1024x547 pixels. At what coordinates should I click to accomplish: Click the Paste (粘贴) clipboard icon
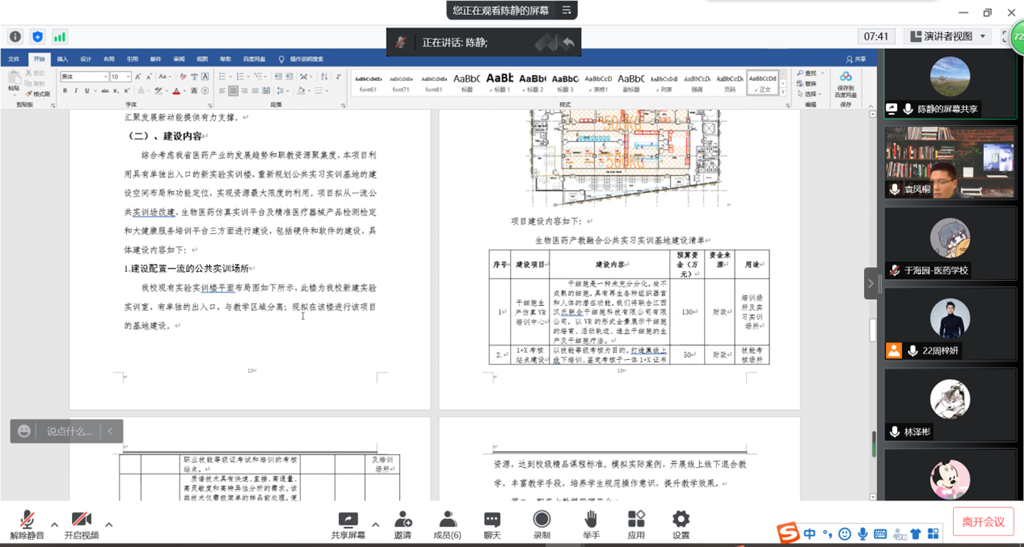[x=14, y=80]
